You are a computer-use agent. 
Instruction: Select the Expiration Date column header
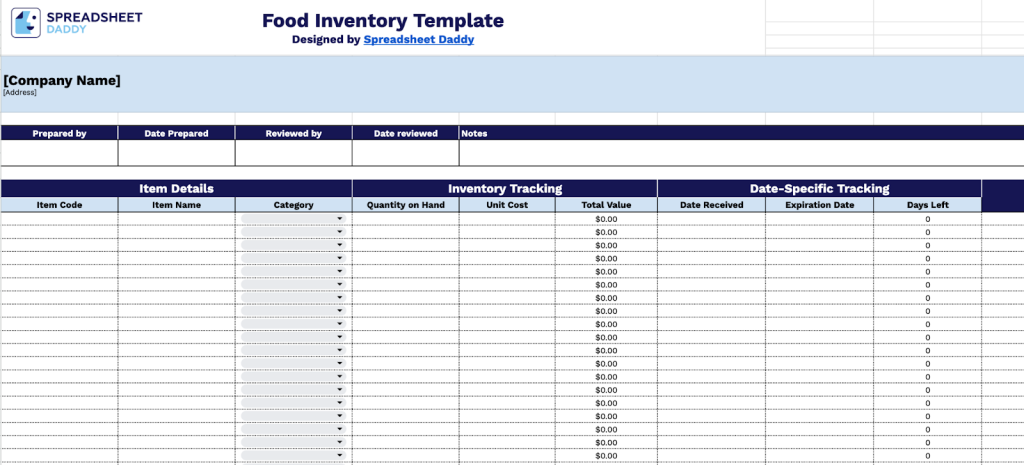pos(819,205)
